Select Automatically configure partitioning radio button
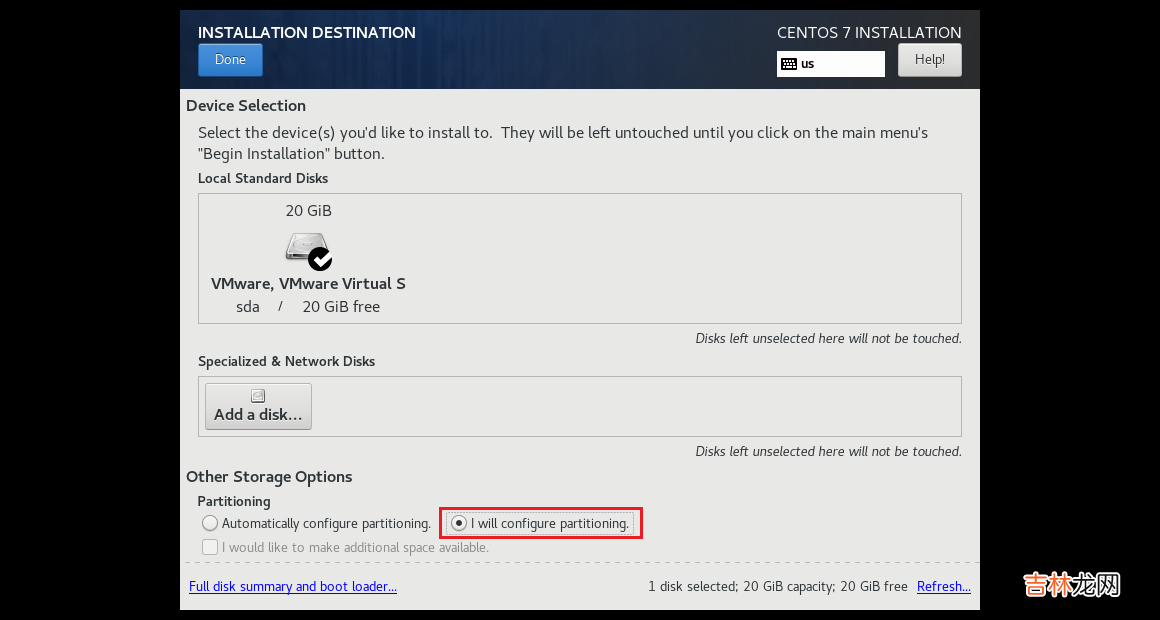Viewport: 1160px width, 620px height. click(210, 523)
